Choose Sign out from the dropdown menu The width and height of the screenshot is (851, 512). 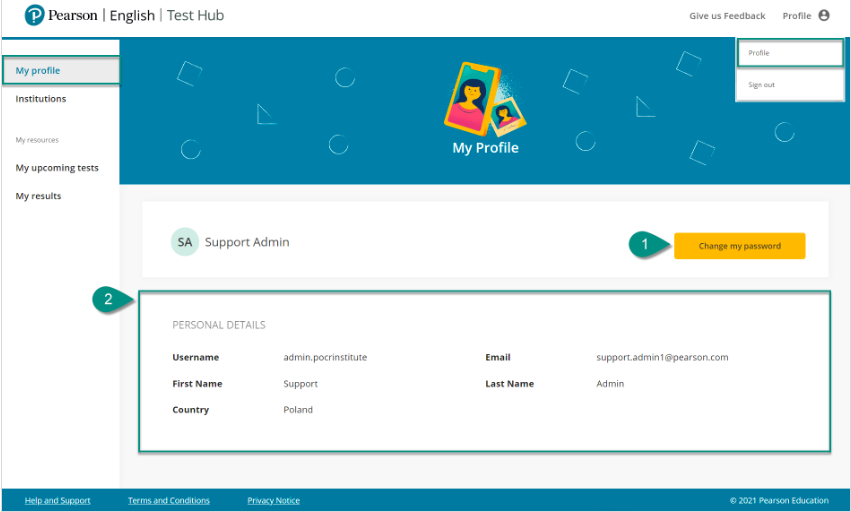tap(761, 85)
